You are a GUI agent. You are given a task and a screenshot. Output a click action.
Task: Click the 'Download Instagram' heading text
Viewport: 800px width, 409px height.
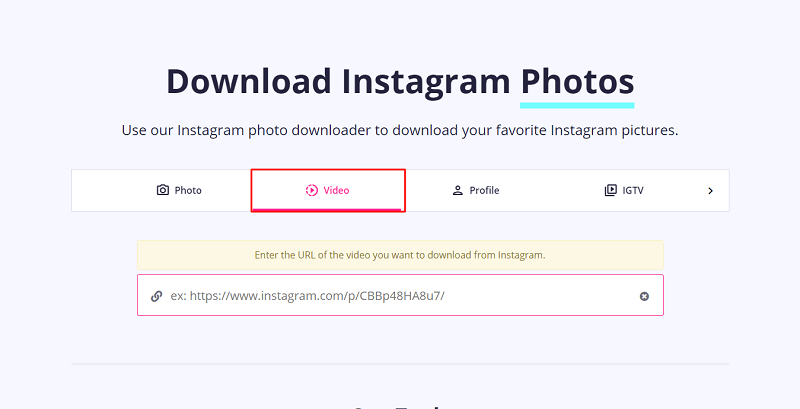(338, 82)
